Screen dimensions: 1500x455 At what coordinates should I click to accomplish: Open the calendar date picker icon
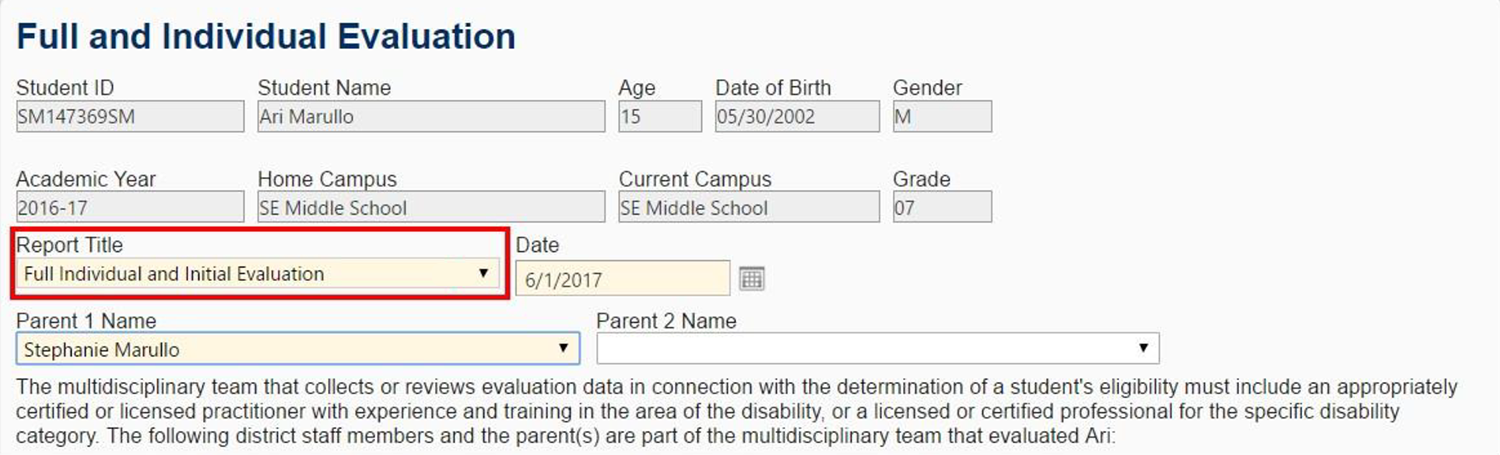point(751,278)
